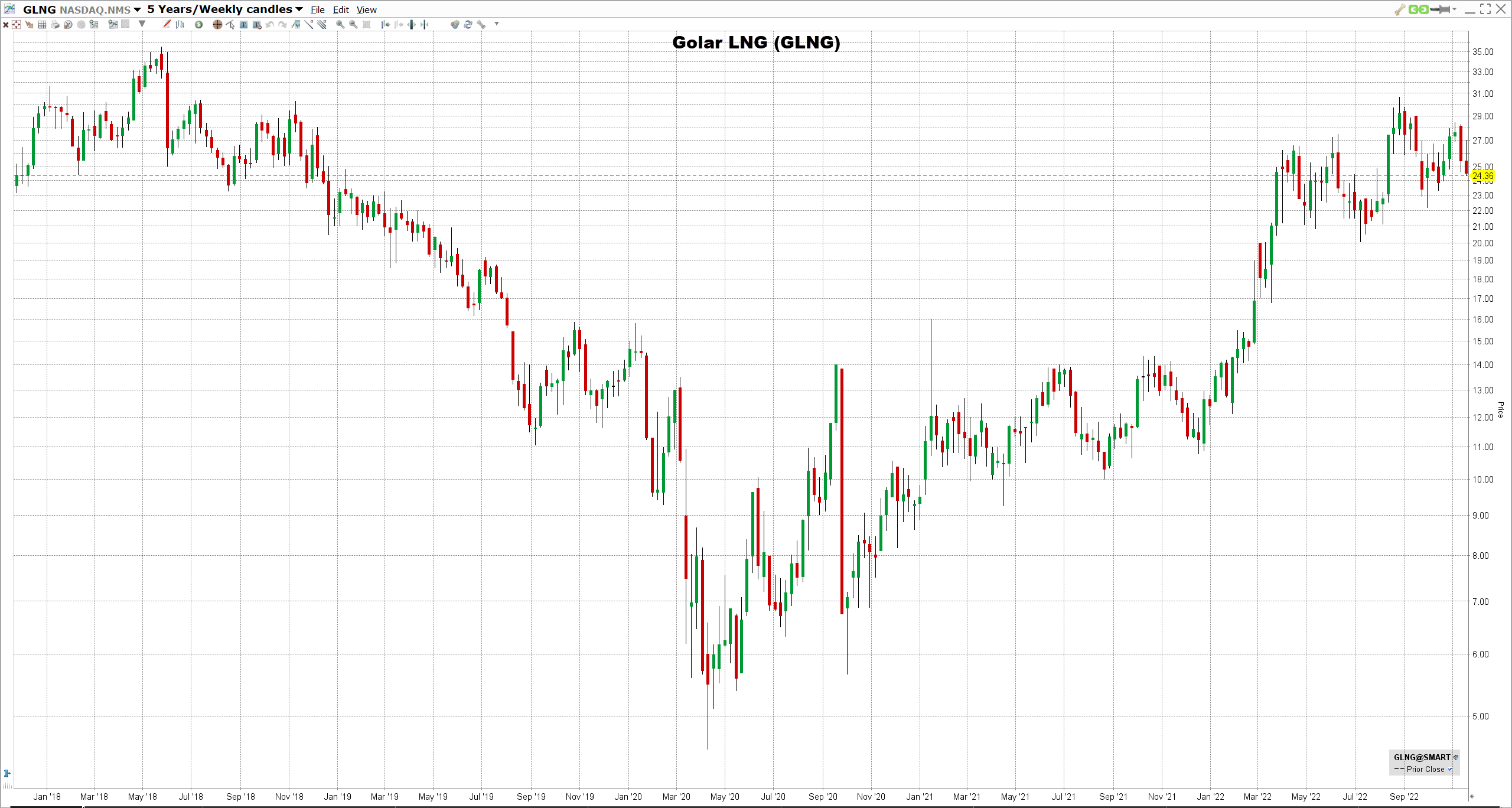Click the full-screen brackets window icon
Screen dimensions: 1512x808
pyautogui.click(x=1485, y=9)
